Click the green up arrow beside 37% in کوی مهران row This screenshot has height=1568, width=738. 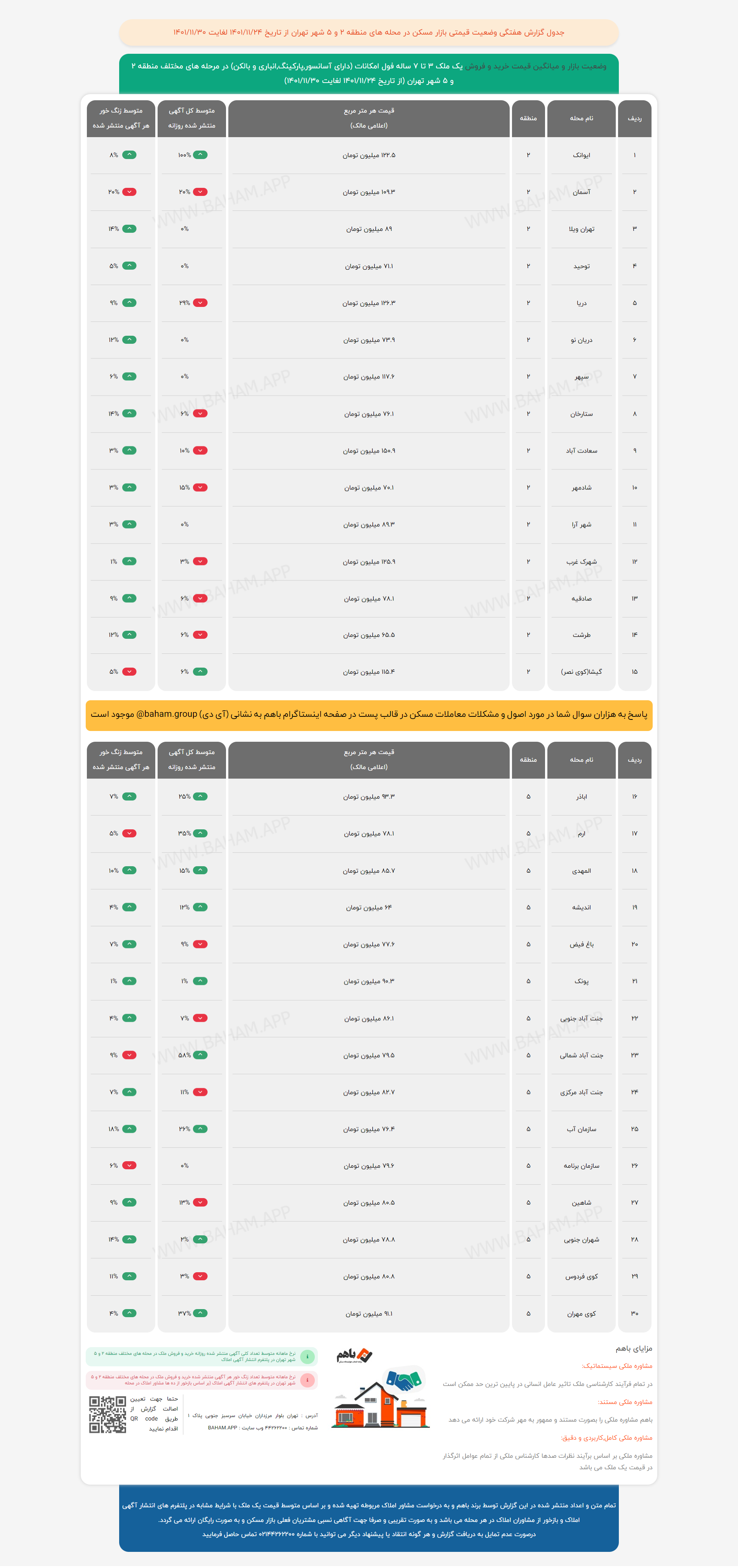(200, 1313)
